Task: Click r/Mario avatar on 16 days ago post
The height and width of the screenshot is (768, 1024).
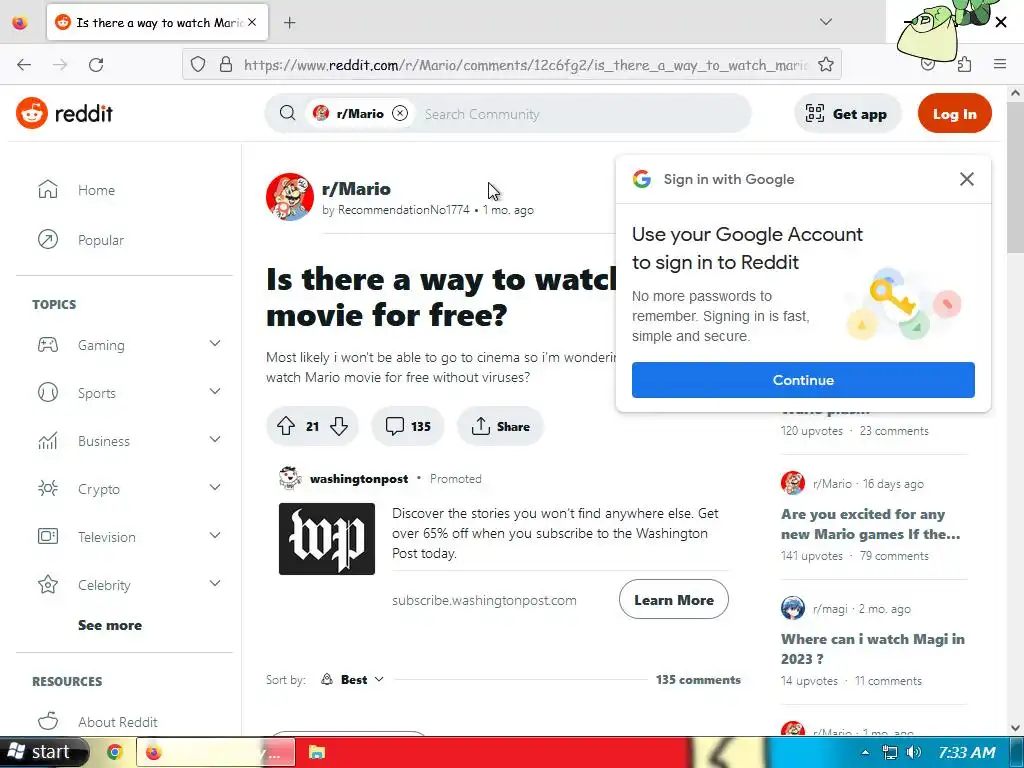Action: (x=793, y=483)
